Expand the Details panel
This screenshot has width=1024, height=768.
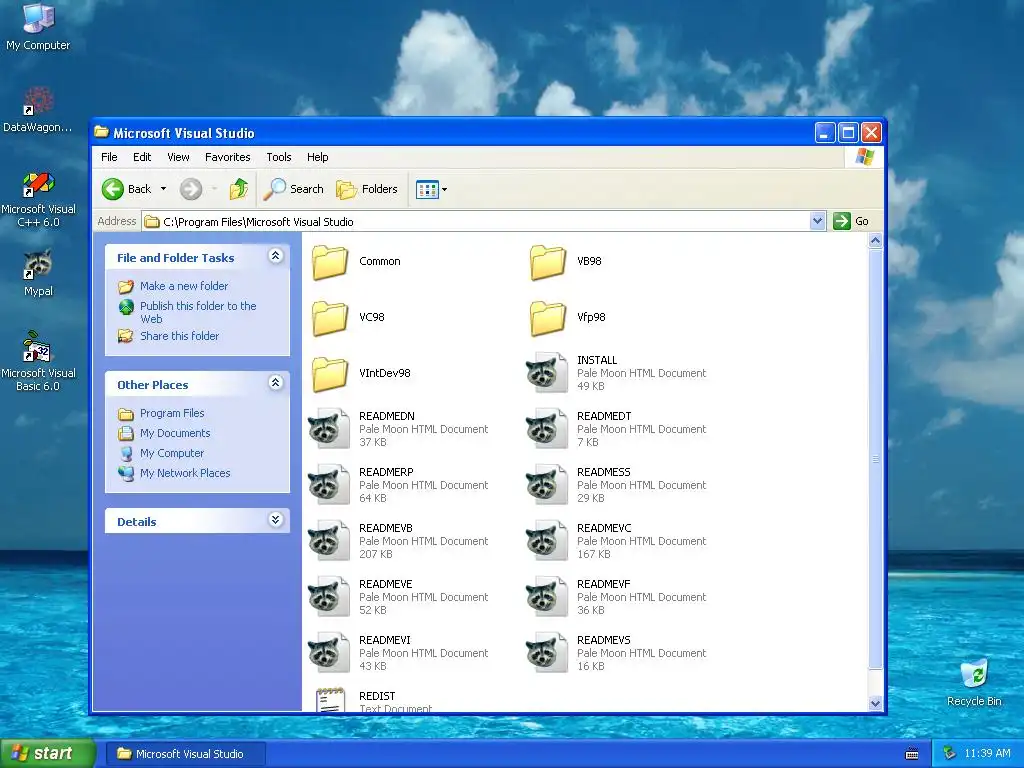click(276, 520)
